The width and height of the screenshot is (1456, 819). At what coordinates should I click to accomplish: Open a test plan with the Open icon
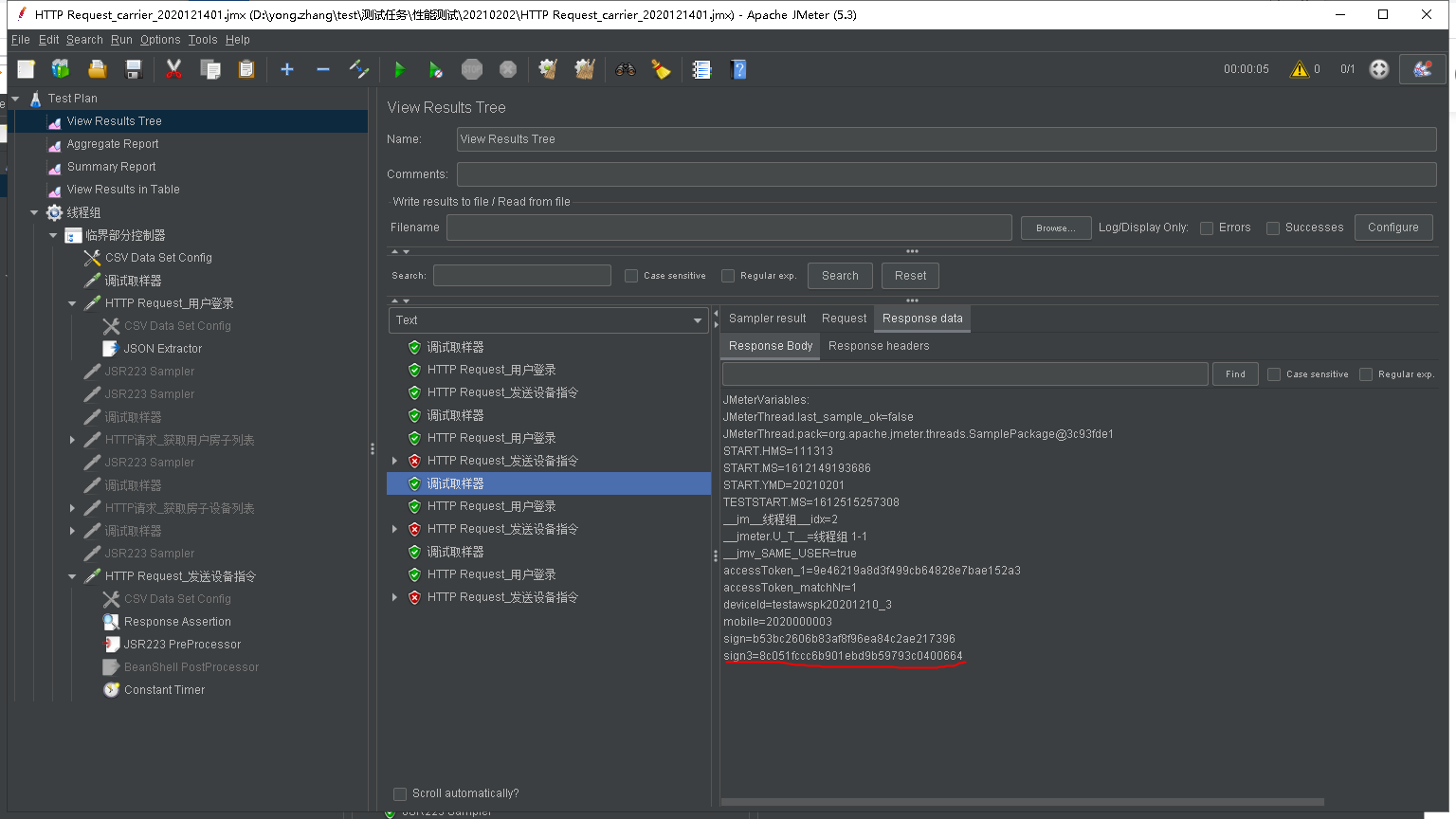[98, 68]
